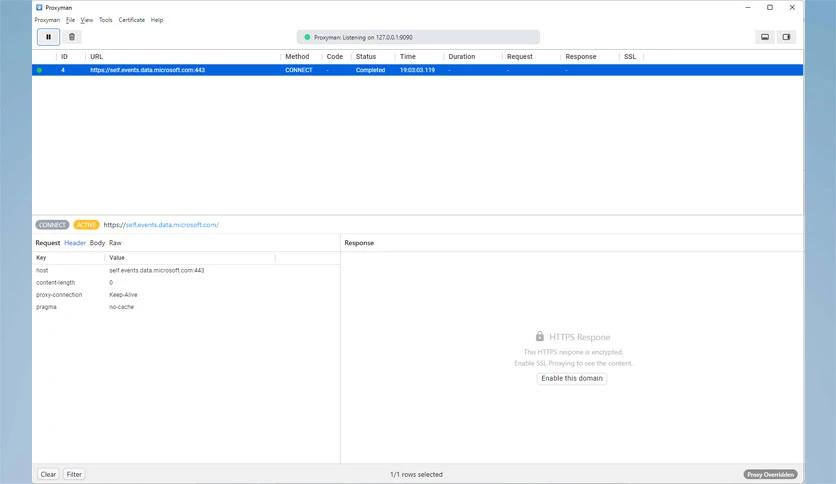The image size is (836, 484).
Task: Click the no-cache header value
Action: click(122, 307)
